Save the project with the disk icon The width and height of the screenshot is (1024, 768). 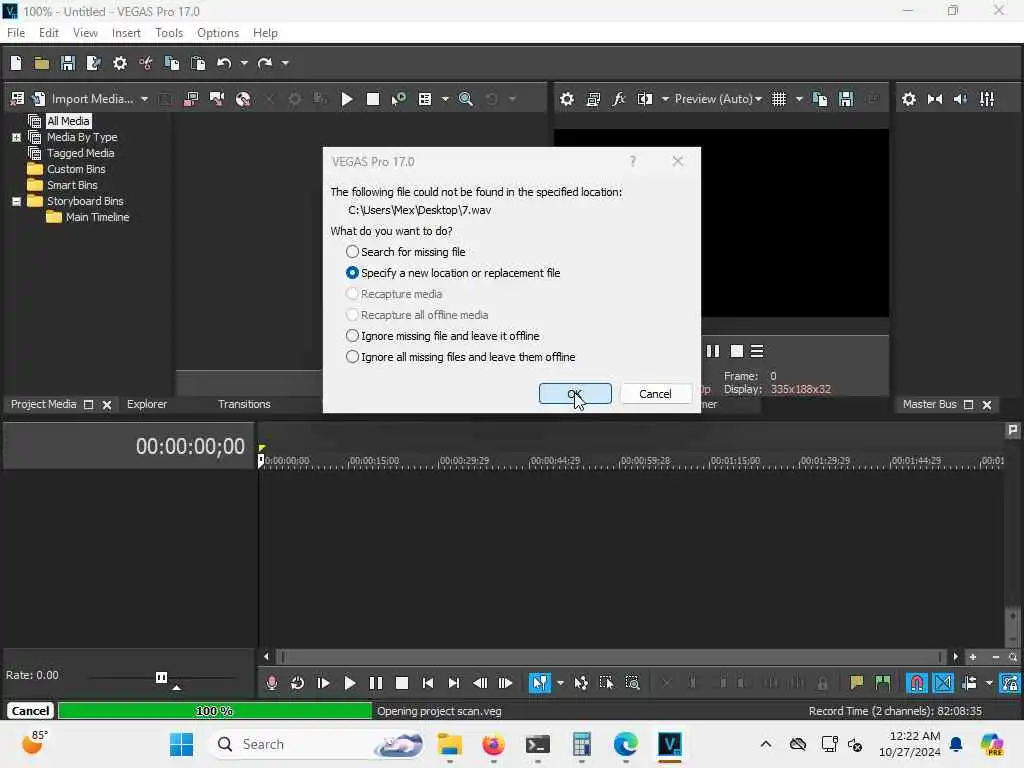(x=68, y=63)
